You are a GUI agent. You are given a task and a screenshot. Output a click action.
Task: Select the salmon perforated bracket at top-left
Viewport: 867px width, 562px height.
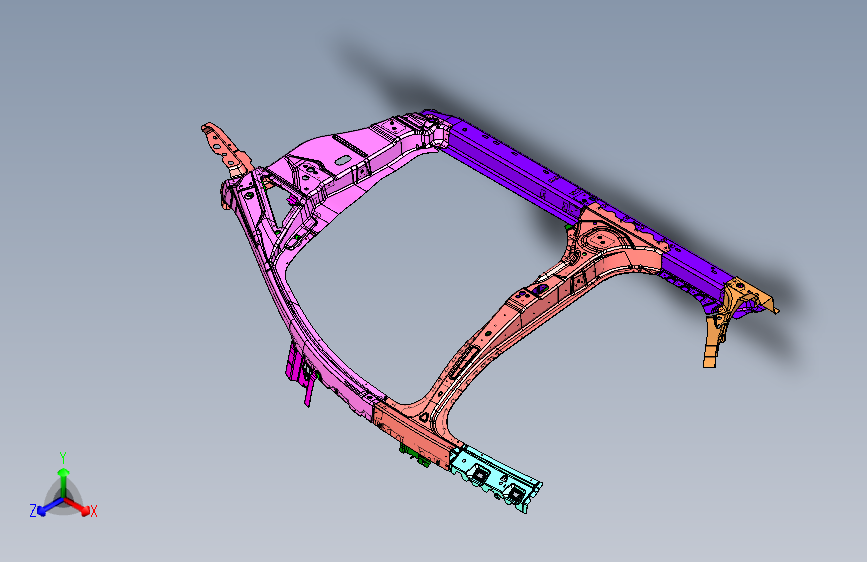coord(226,148)
